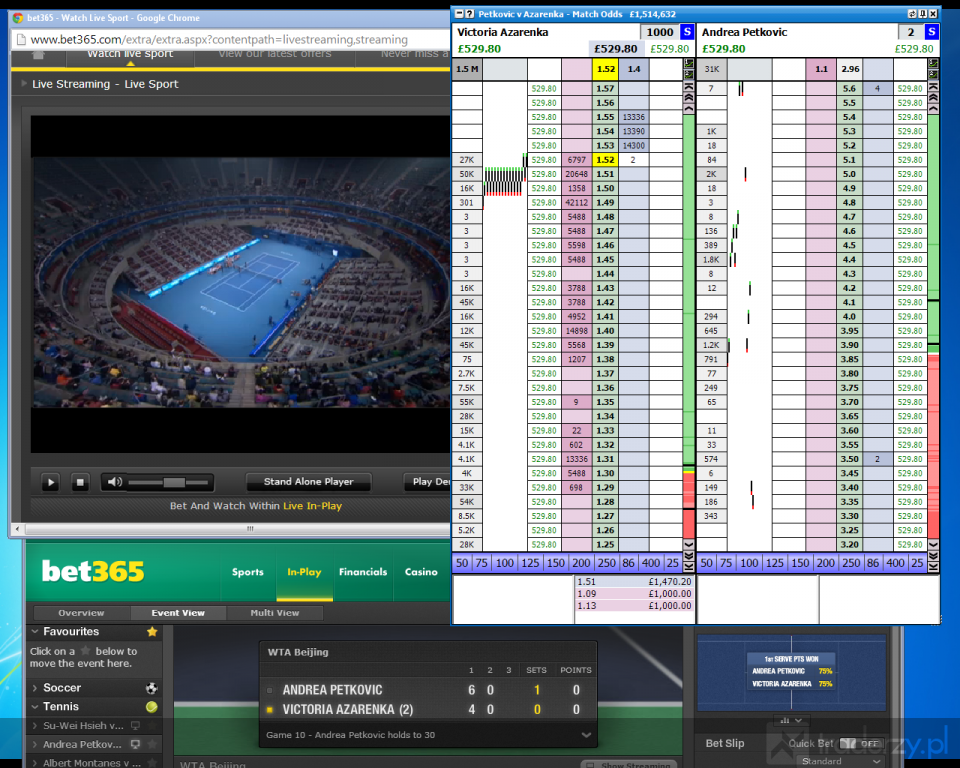960x768 pixels.
Task: Open the stats chart dropdown under match graphic
Action: 792,720
